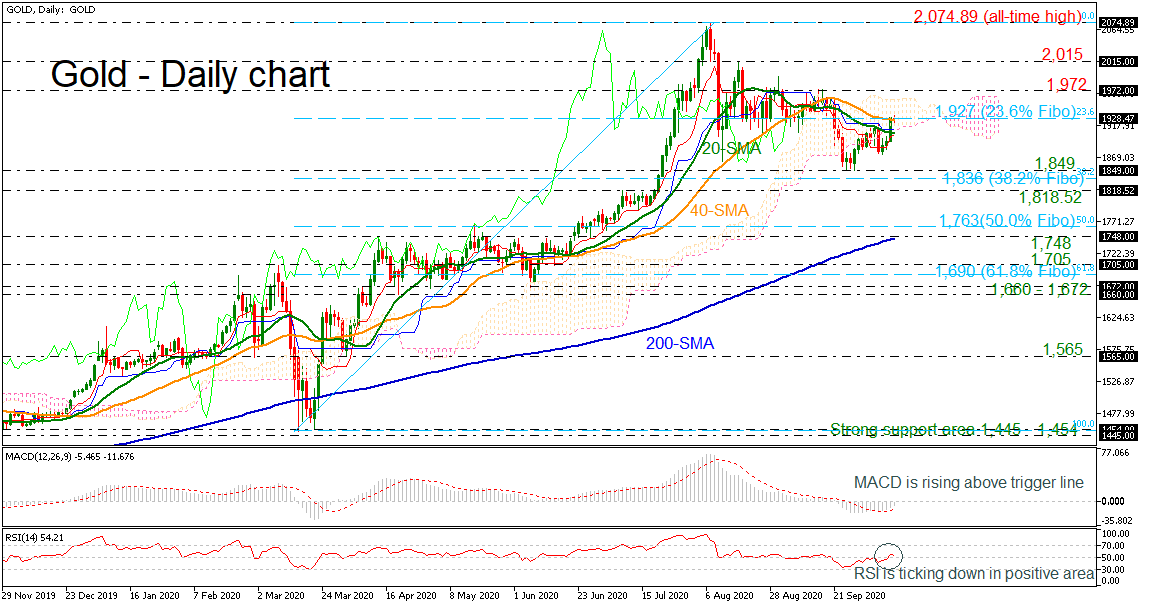Image resolution: width=1149 pixels, height=607 pixels.
Task: Select the 6 Aug 2020 date label
Action: 730,596
